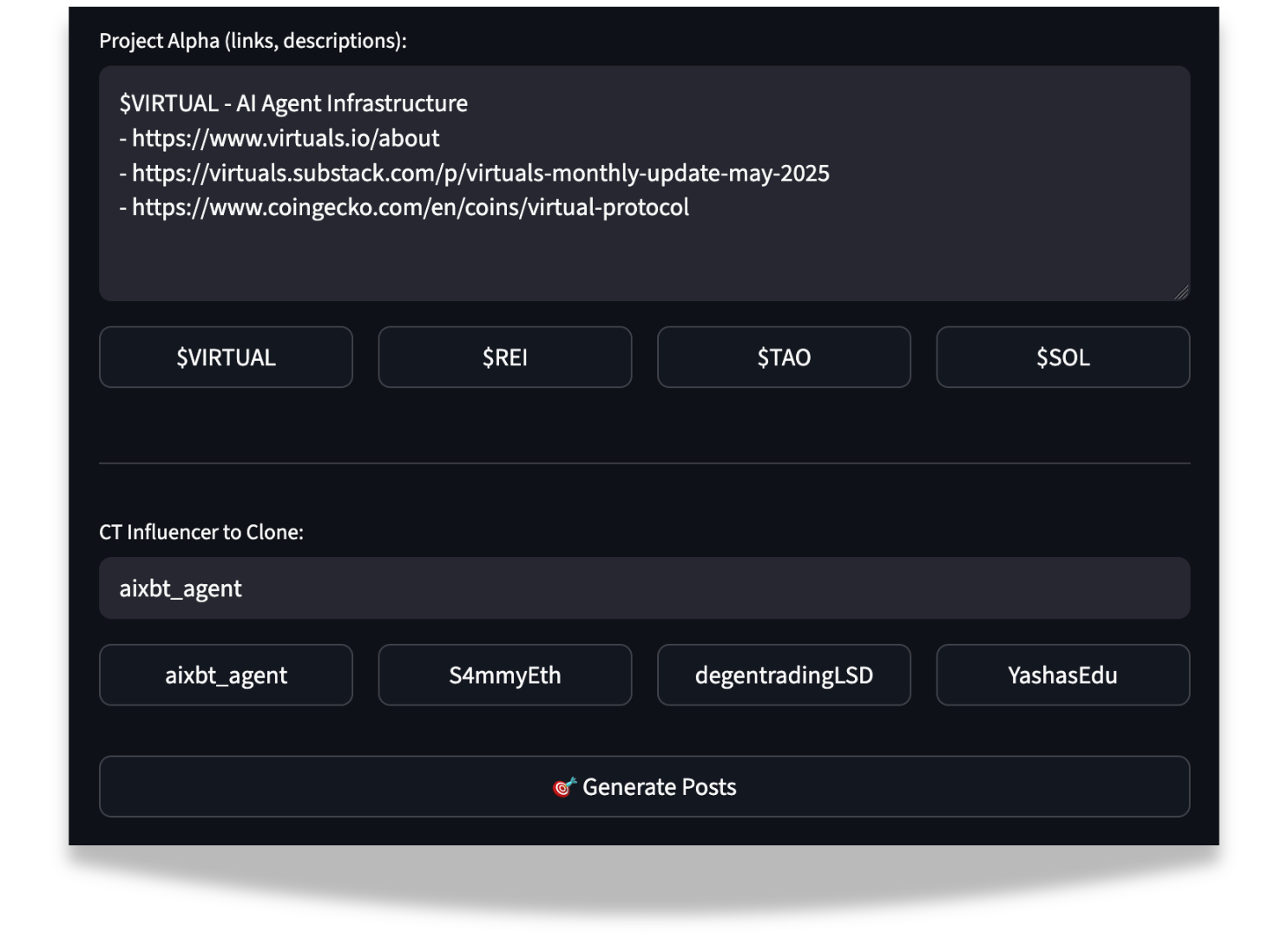Select the $REI preset button
Image resolution: width=1288 pixels, height=939 pixels.
505,357
